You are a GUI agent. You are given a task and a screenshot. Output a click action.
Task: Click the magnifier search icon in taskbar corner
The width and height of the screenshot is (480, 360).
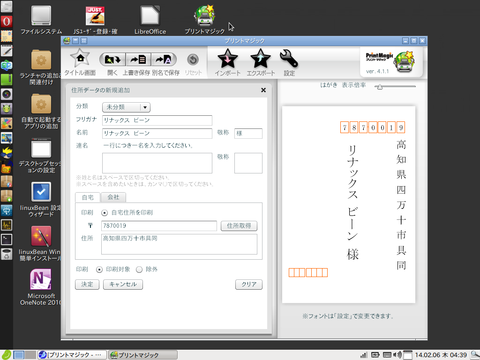pos(475,355)
